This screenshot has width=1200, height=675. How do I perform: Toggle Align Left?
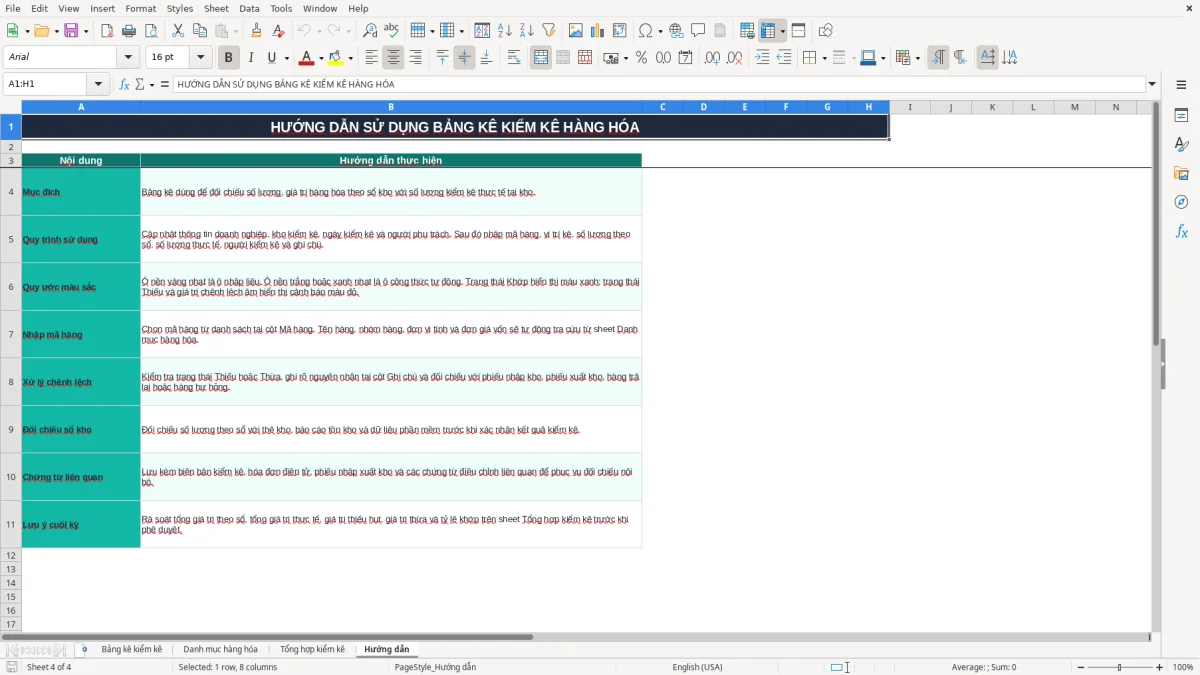372,58
